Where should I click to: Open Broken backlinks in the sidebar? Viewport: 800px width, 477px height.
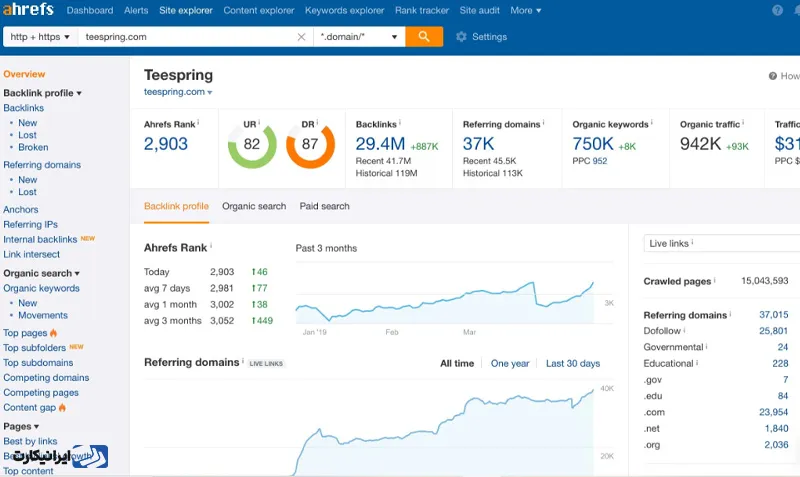coord(33,147)
